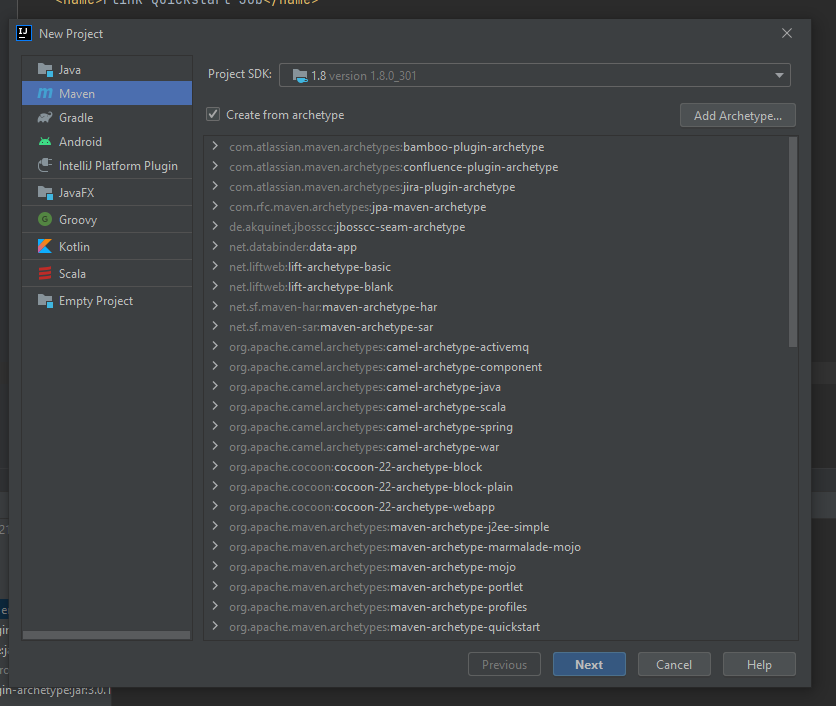Click the sidebar horizontal scrollbar
The height and width of the screenshot is (706, 836).
(x=107, y=635)
